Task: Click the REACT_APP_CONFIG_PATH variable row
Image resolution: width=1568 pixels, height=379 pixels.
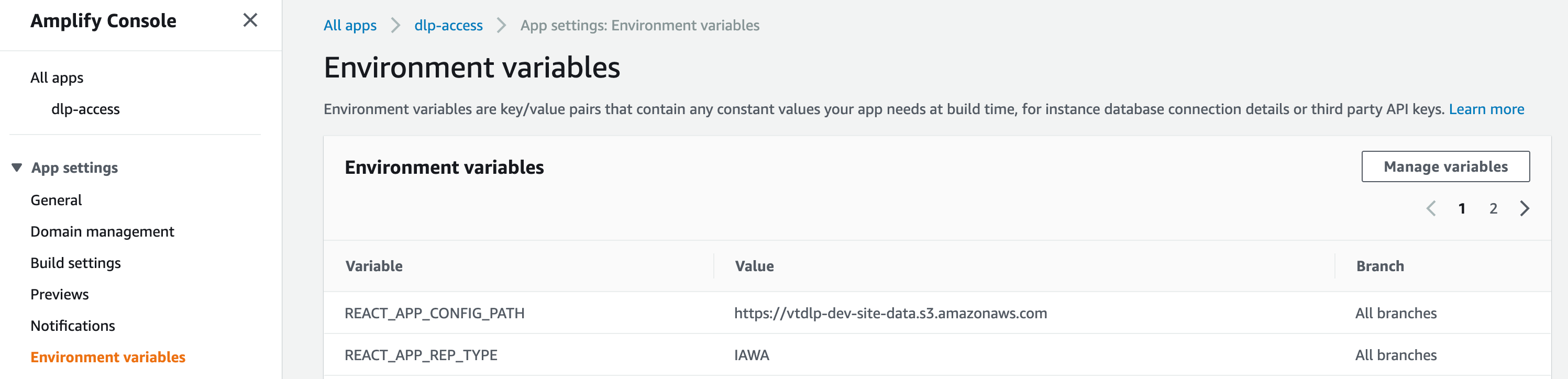Action: coord(434,313)
